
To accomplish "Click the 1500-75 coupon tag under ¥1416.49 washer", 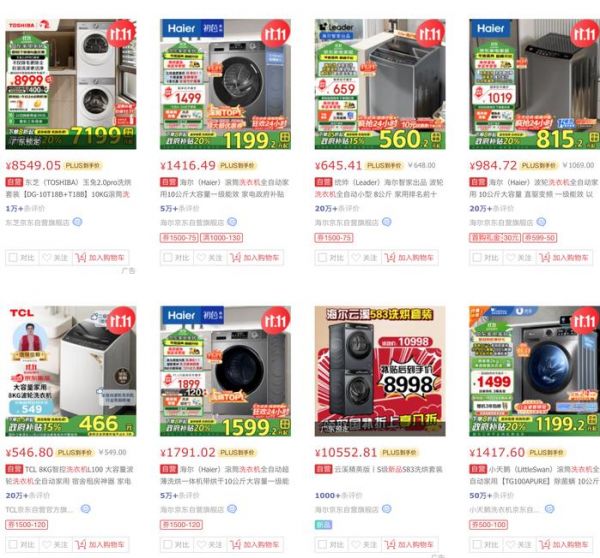I will 179,238.
